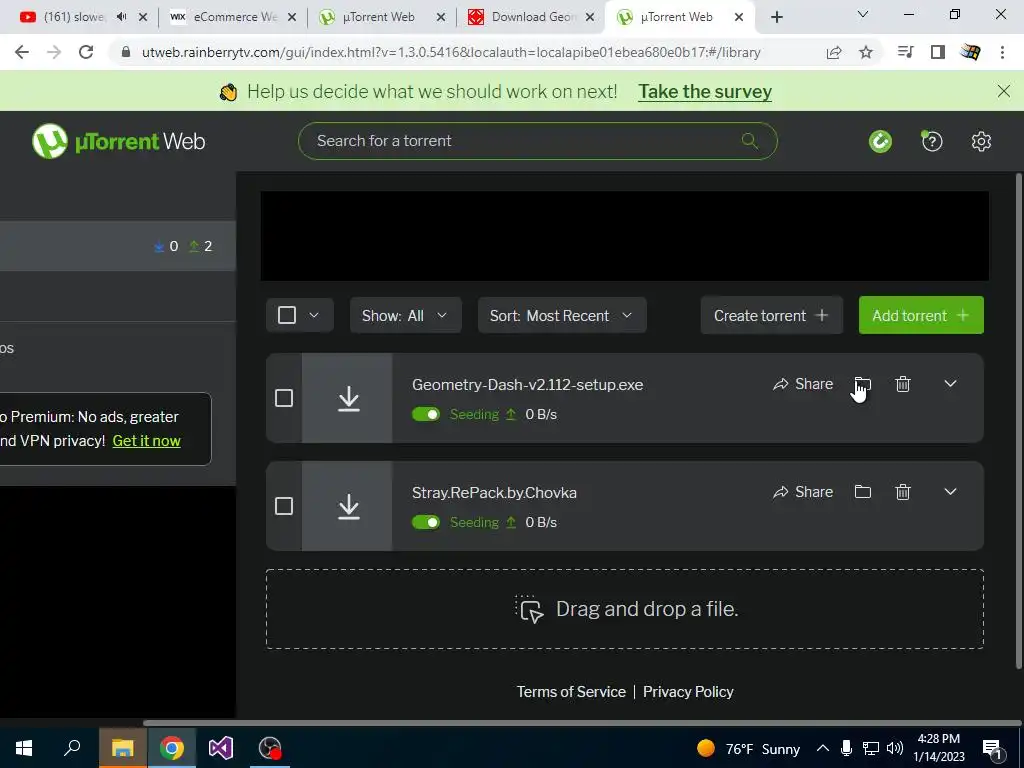Open the select-all dropdown arrow
Viewport: 1024px width, 768px height.
[314, 315]
